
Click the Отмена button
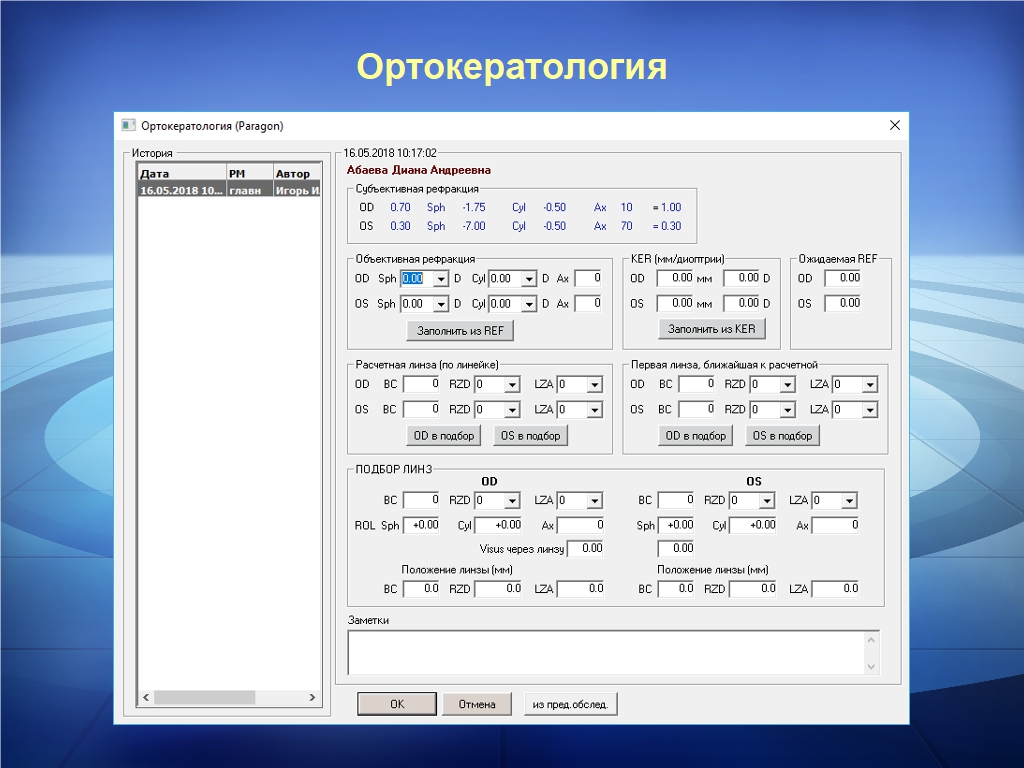click(477, 704)
